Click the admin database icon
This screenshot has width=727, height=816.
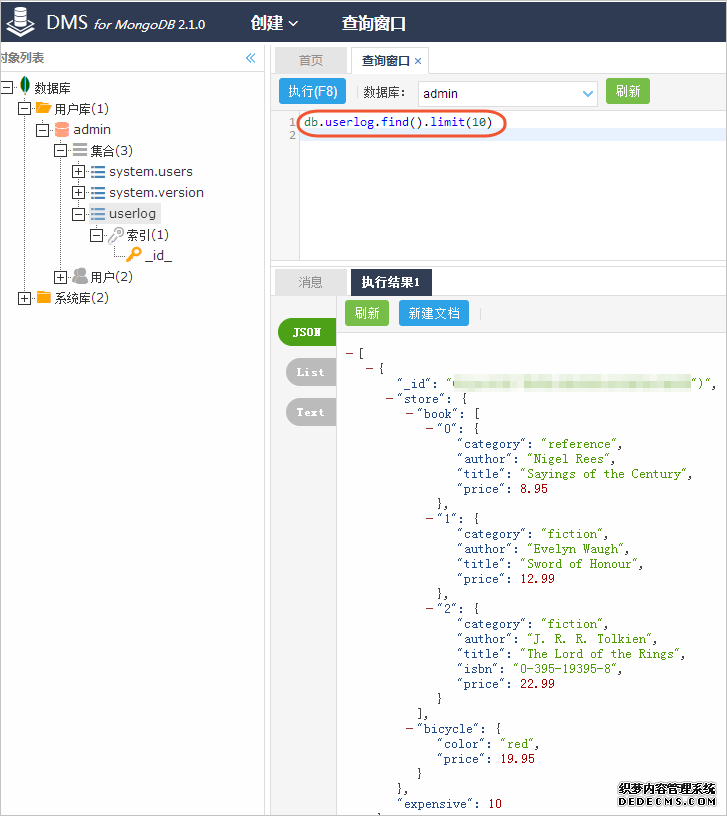(x=62, y=130)
